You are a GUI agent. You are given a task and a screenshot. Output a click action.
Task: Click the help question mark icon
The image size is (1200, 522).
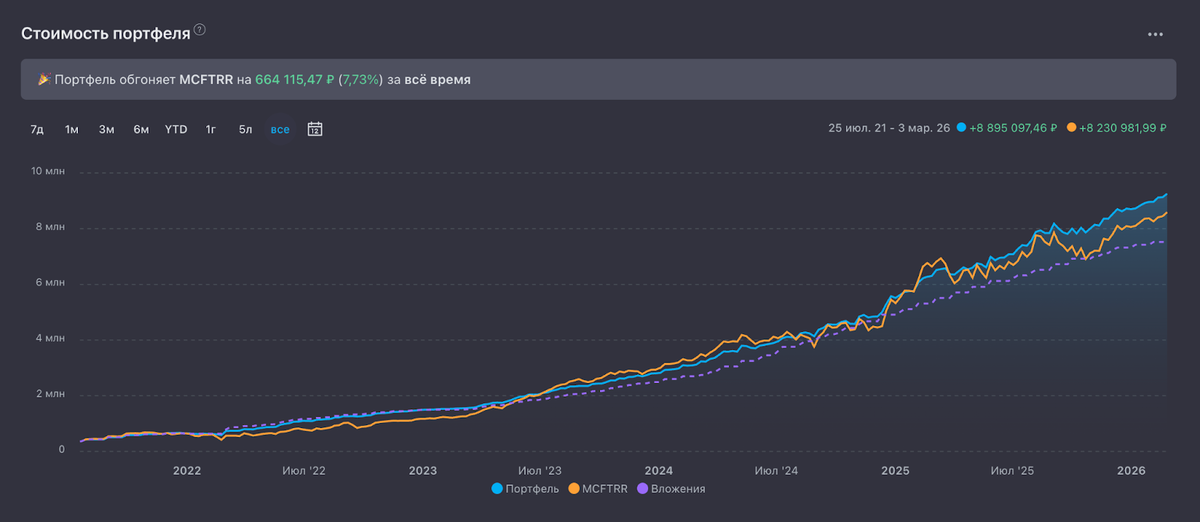(200, 31)
